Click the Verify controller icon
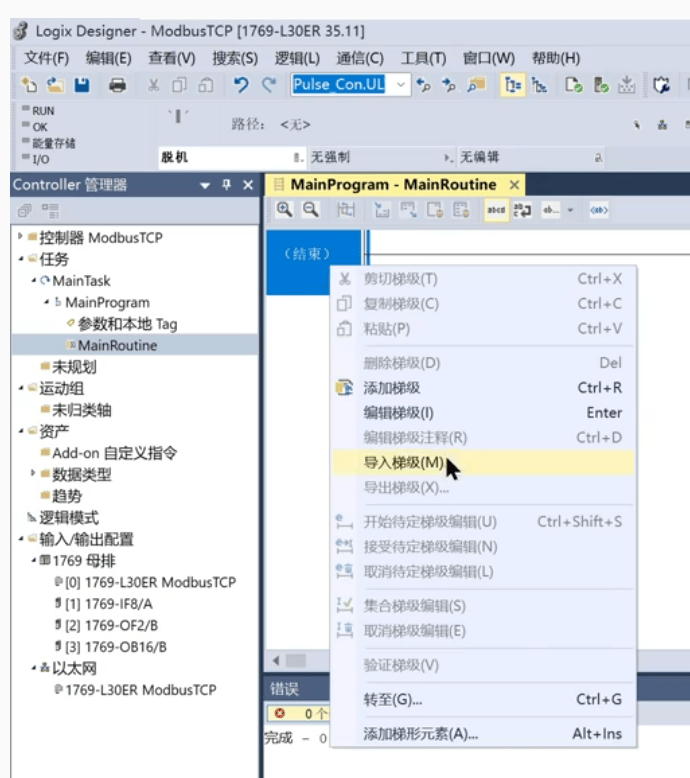Screen dimensions: 690x778 coord(601,85)
